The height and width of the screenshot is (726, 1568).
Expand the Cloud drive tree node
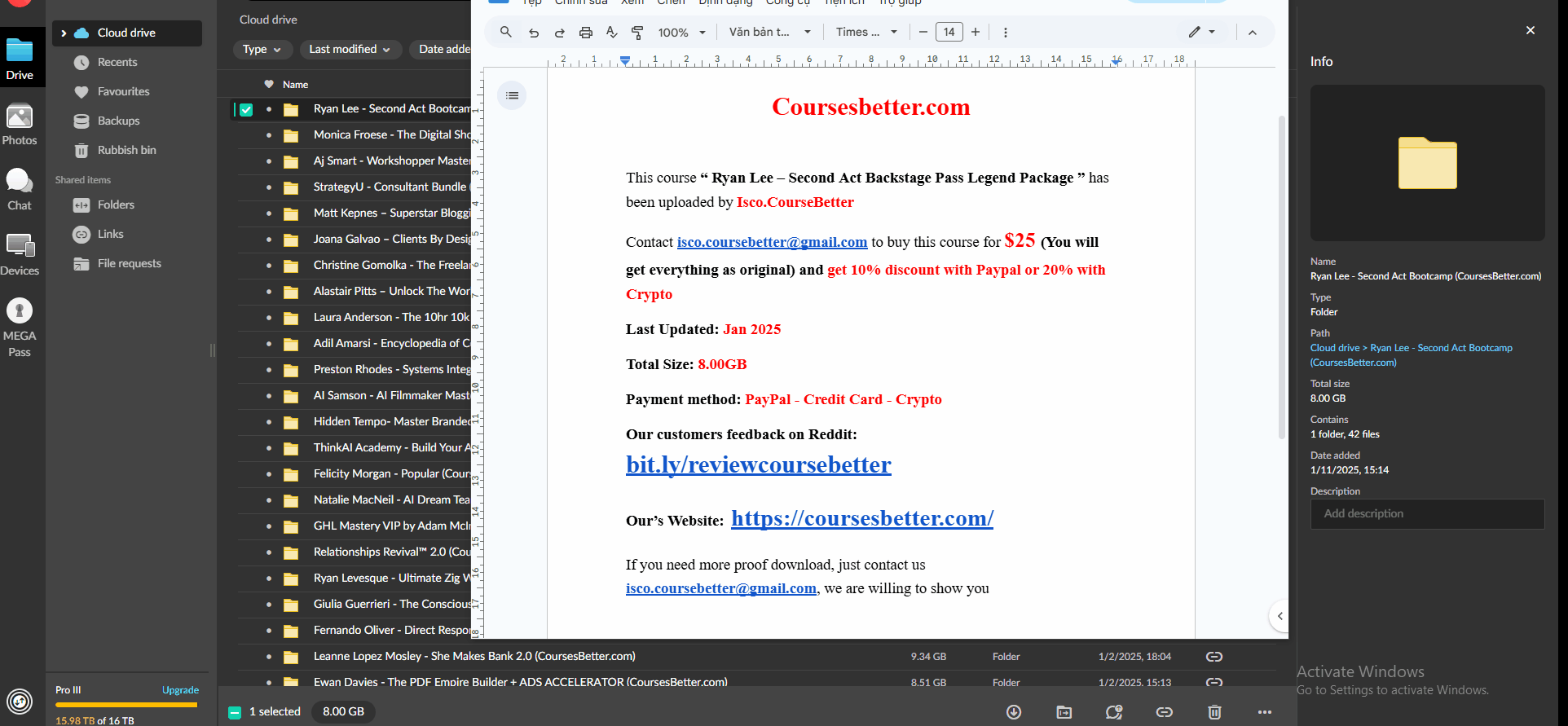[x=64, y=33]
